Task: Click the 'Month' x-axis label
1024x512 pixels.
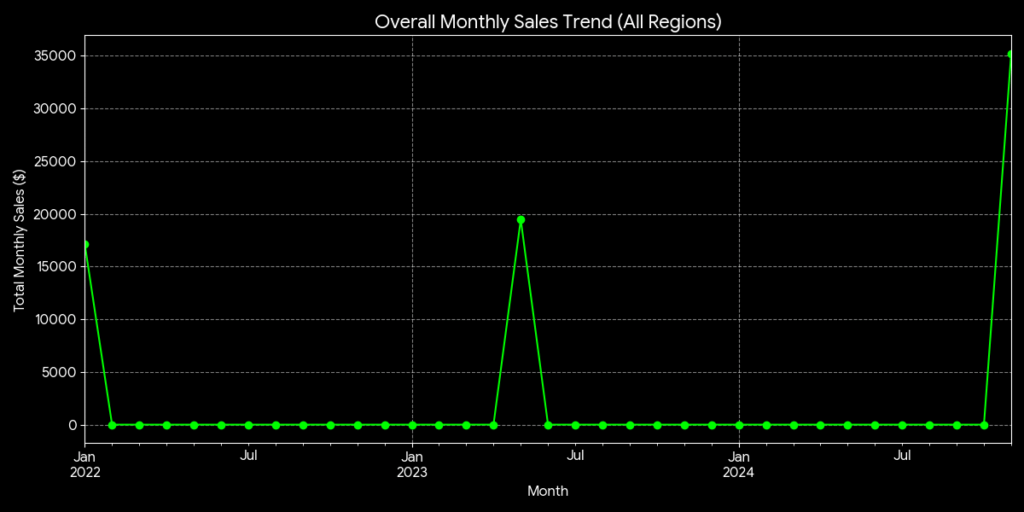Action: pyautogui.click(x=548, y=491)
